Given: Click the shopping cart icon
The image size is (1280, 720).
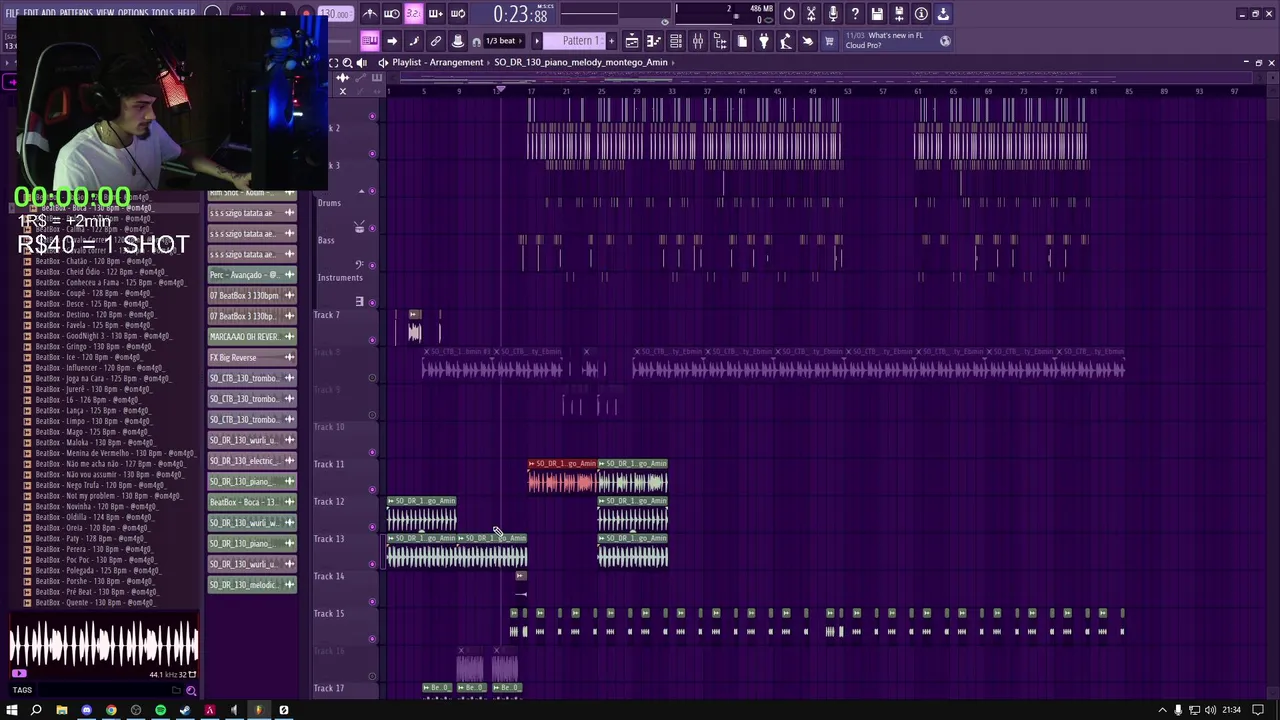Looking at the screenshot, I should pos(829,41).
